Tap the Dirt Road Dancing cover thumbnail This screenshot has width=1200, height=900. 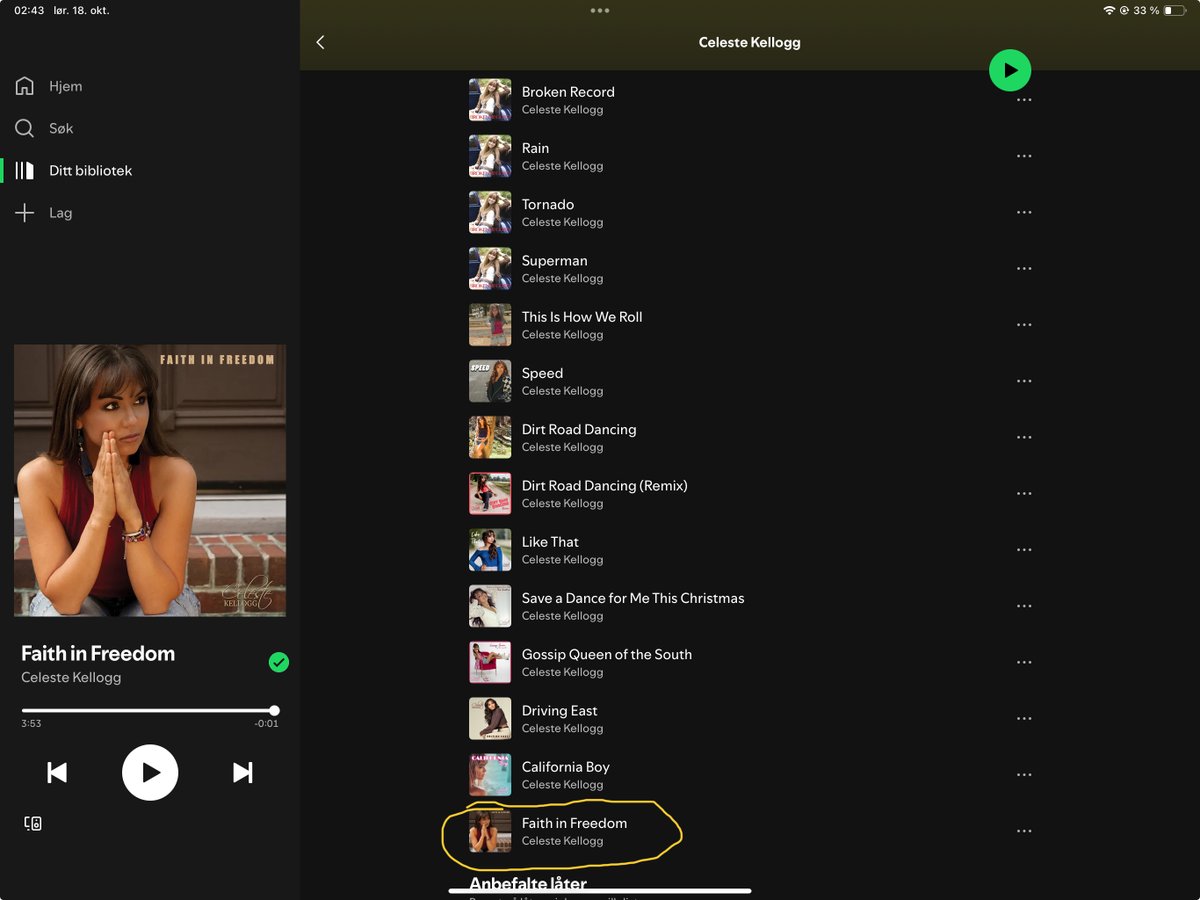coord(490,437)
